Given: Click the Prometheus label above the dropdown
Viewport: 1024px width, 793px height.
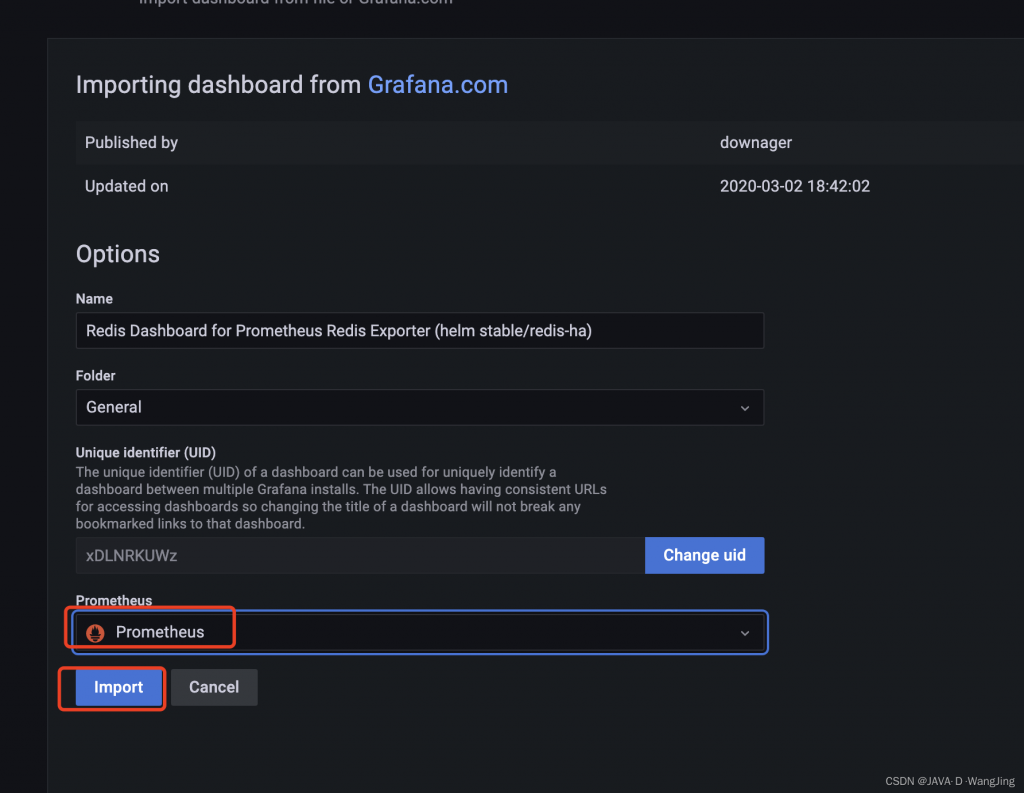Looking at the screenshot, I should point(114,600).
